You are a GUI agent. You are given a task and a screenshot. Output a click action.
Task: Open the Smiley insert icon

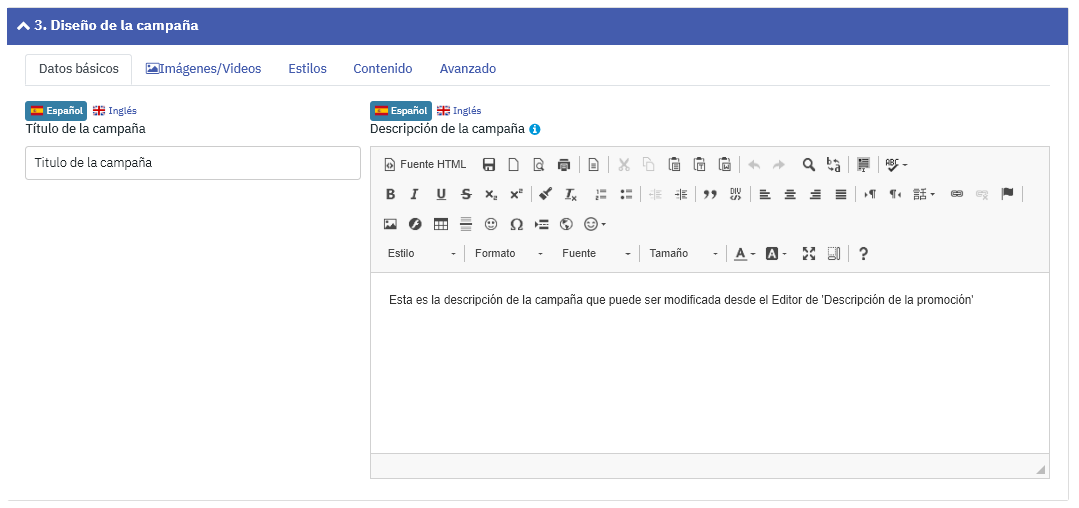(491, 224)
